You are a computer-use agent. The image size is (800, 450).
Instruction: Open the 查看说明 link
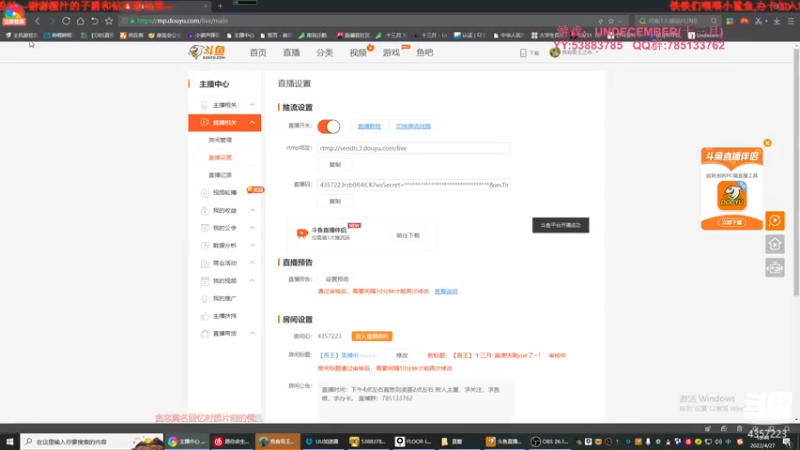(446, 291)
